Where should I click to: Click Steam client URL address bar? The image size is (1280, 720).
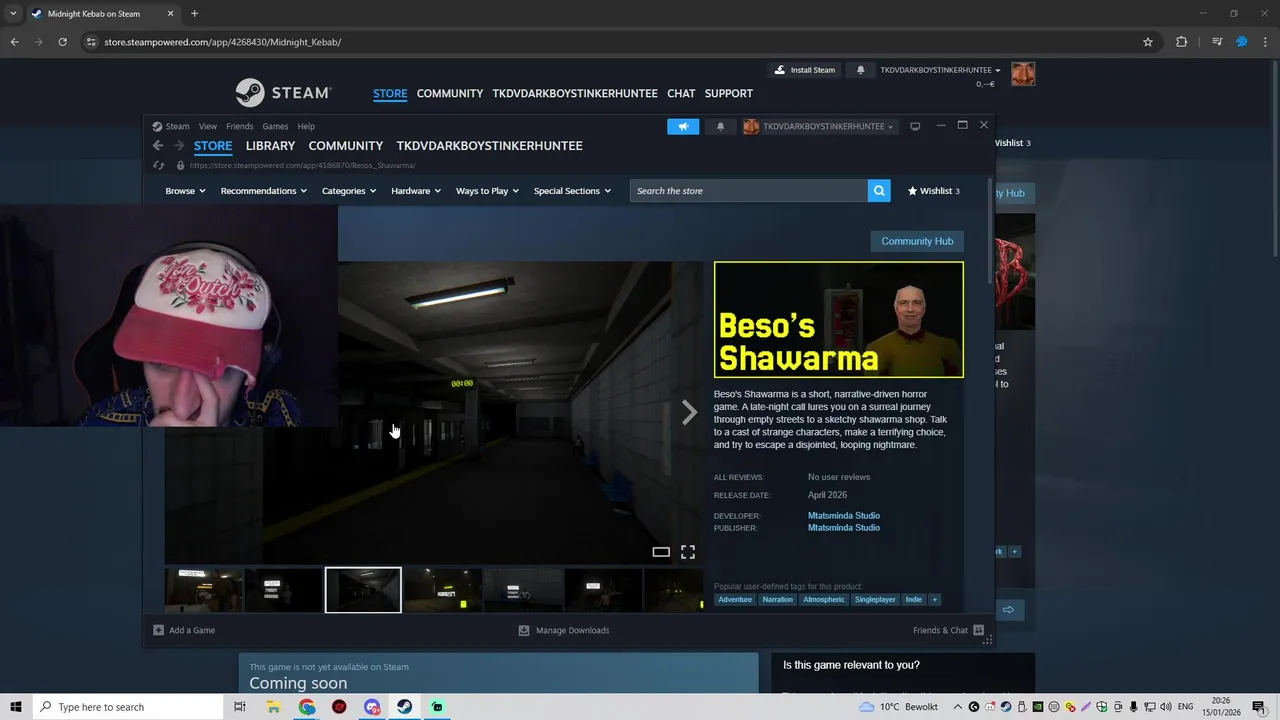(x=302, y=165)
